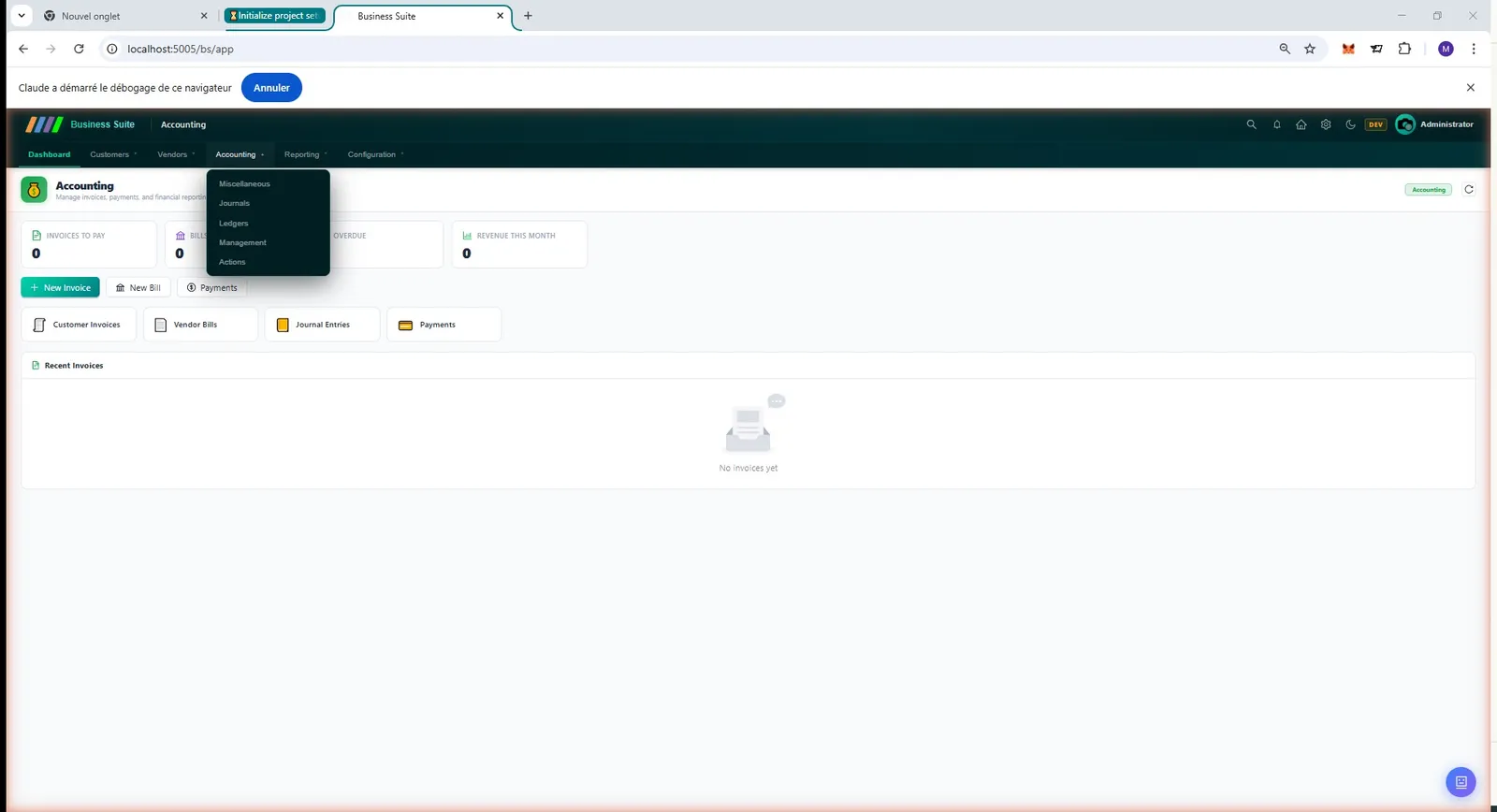Click the Payments action button
This screenshot has height=812, width=1497.
[211, 287]
